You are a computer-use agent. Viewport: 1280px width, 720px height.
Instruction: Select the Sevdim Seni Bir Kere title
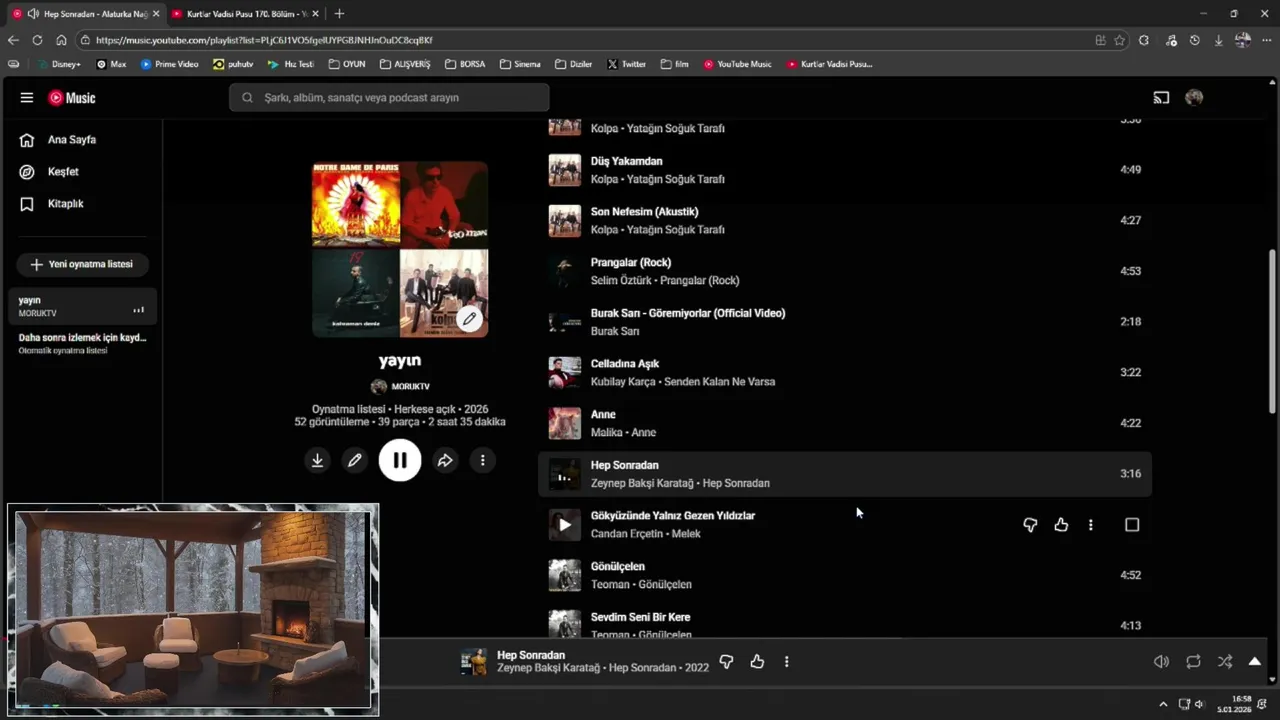640,617
